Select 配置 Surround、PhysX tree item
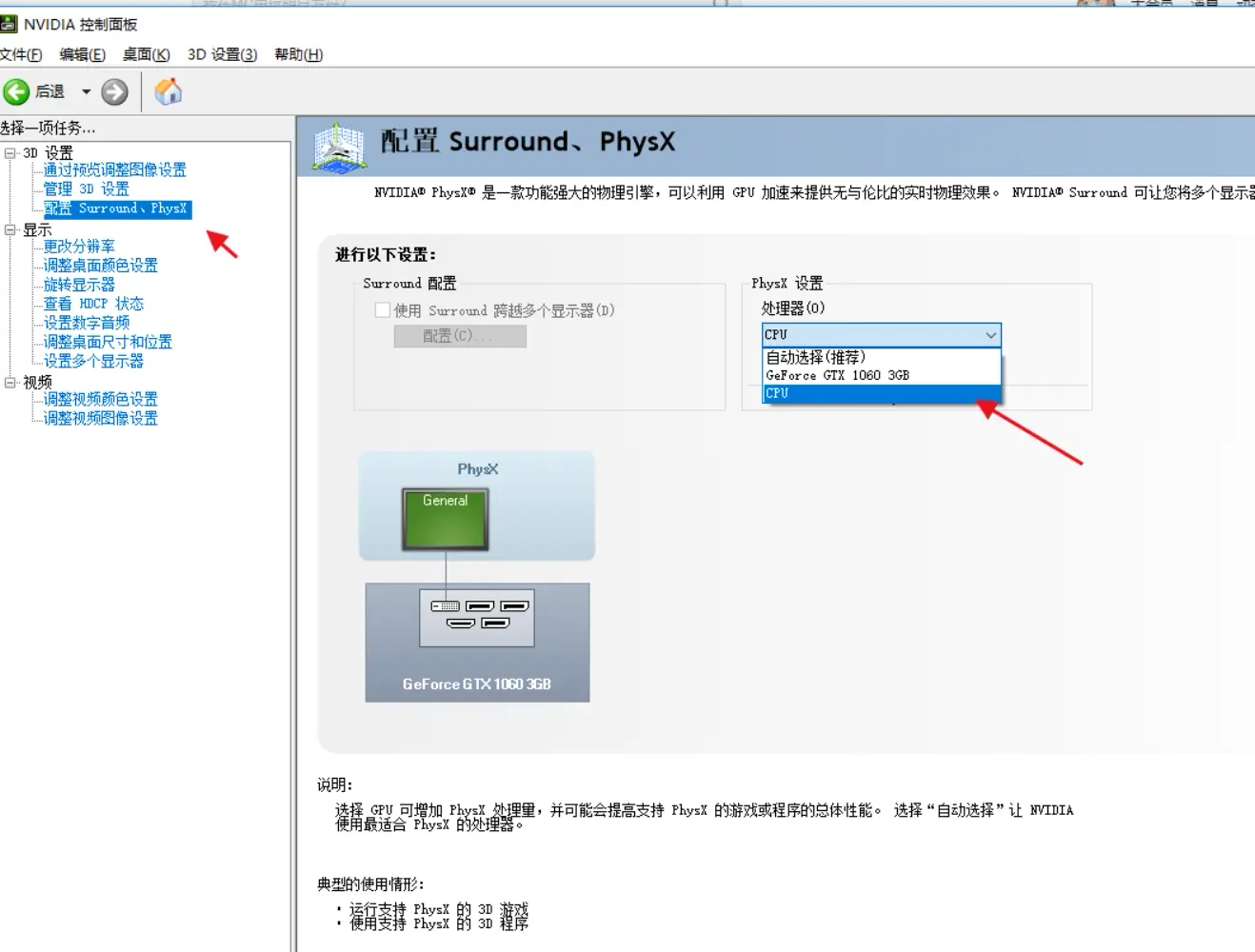The image size is (1255, 952). (x=116, y=208)
